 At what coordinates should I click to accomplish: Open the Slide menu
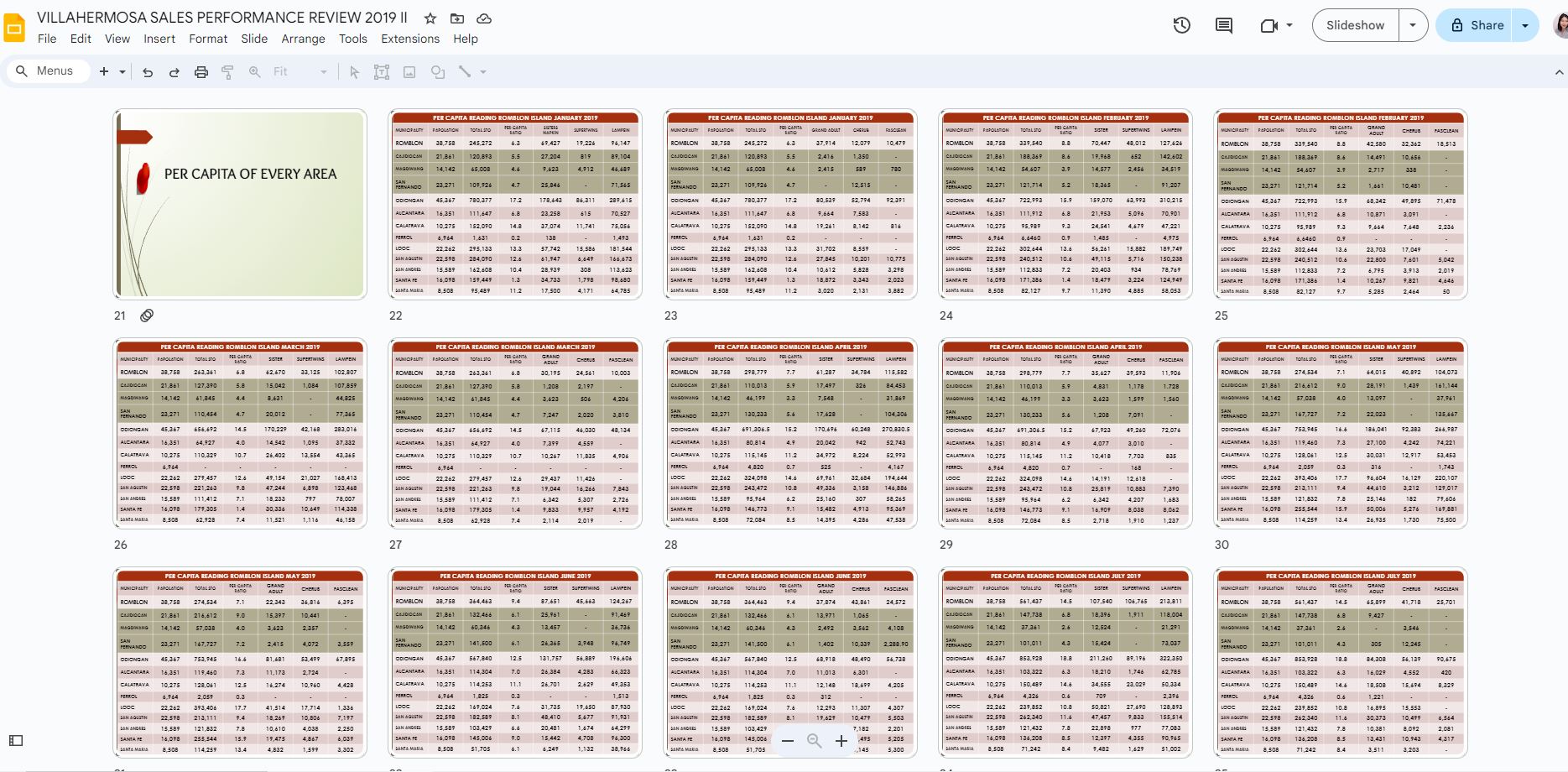click(254, 39)
